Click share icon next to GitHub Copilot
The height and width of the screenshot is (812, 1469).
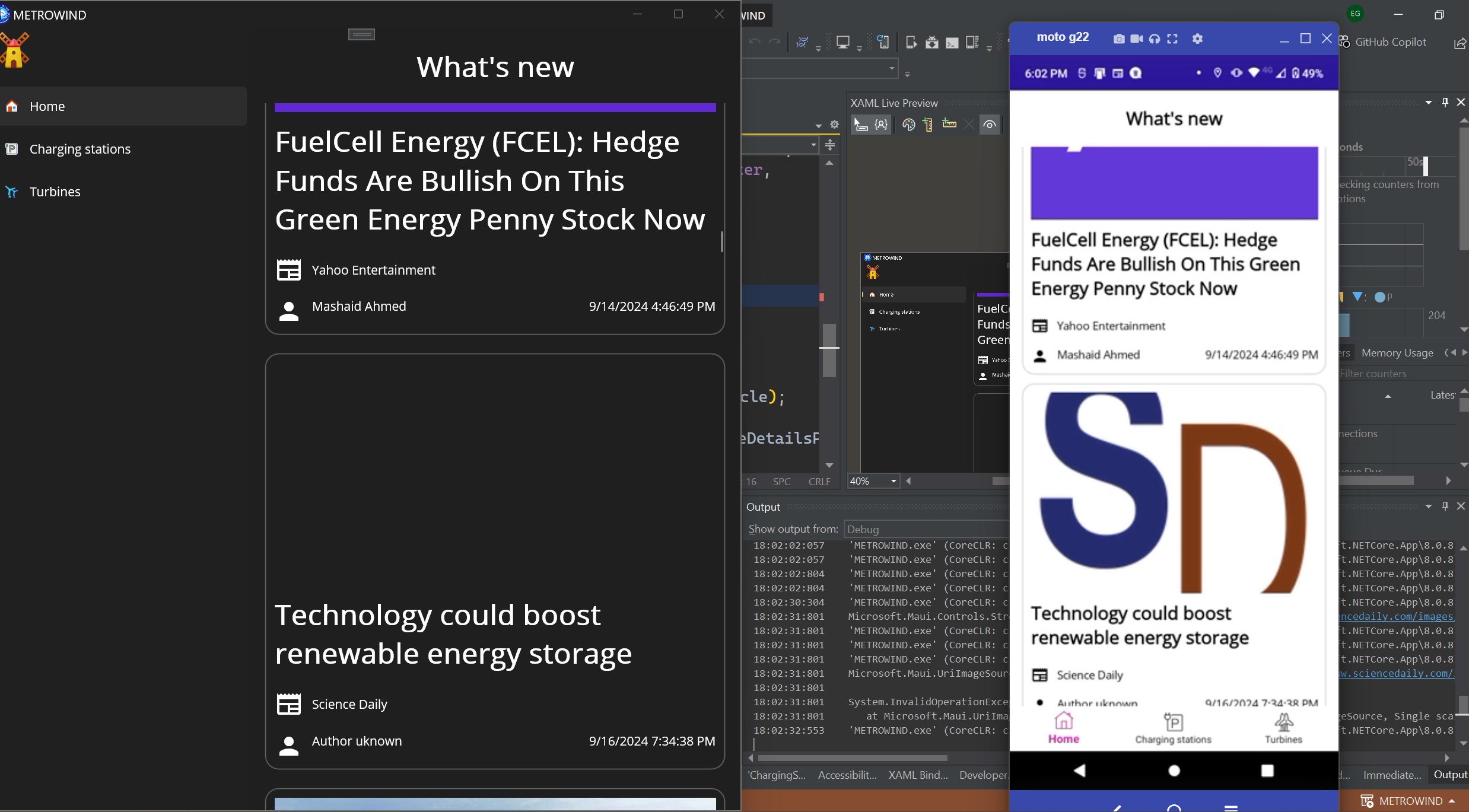click(1460, 43)
